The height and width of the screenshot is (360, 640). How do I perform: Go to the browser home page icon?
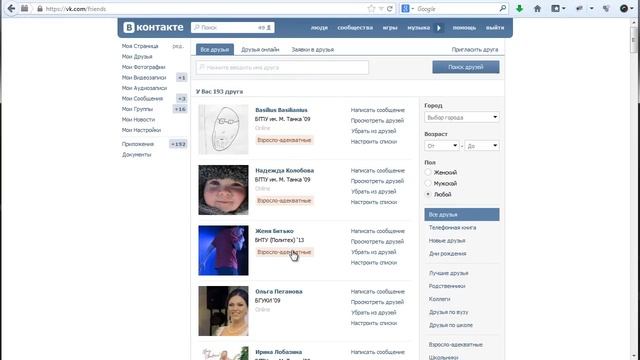[537, 9]
